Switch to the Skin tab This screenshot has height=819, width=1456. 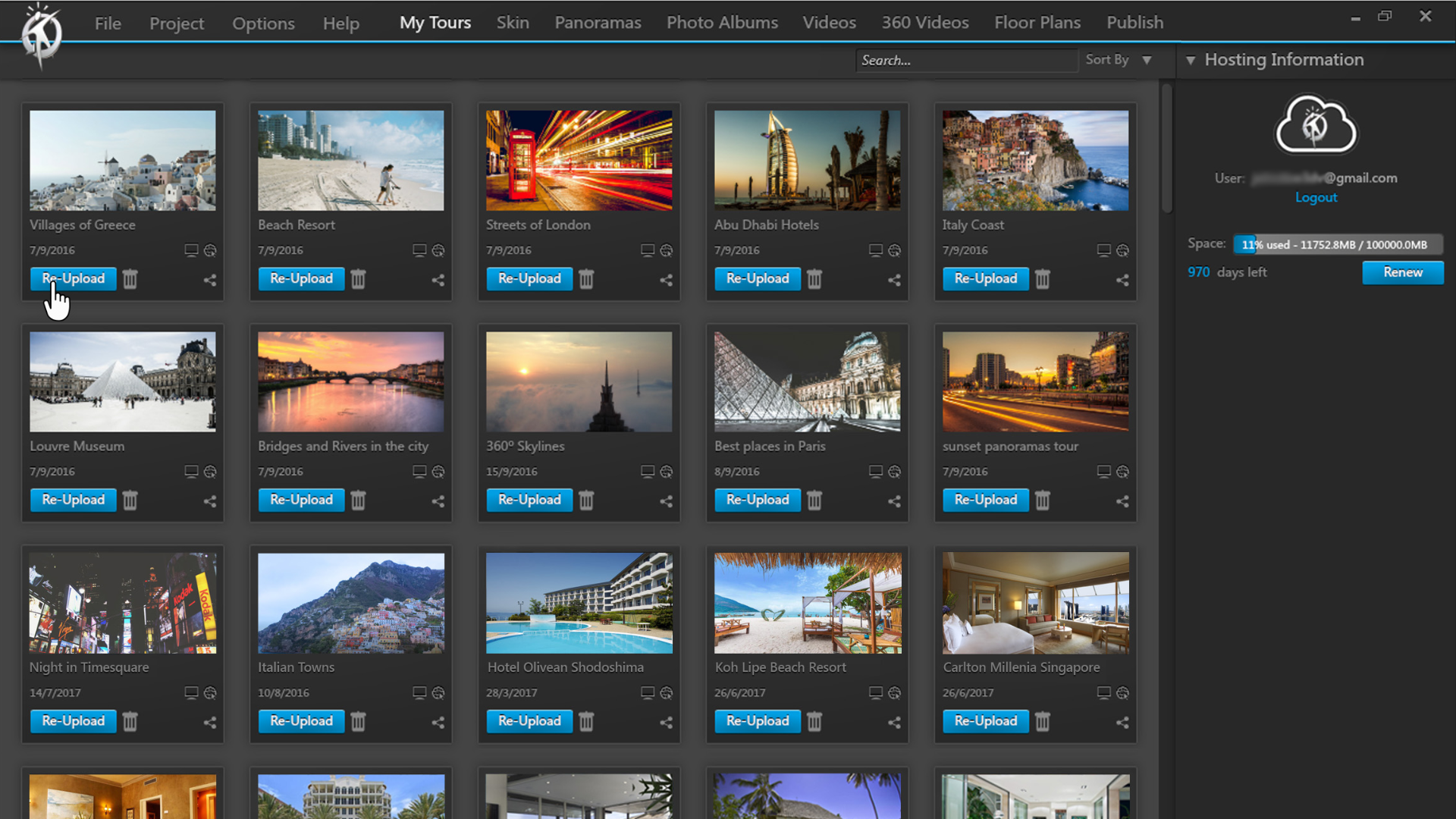point(513,23)
